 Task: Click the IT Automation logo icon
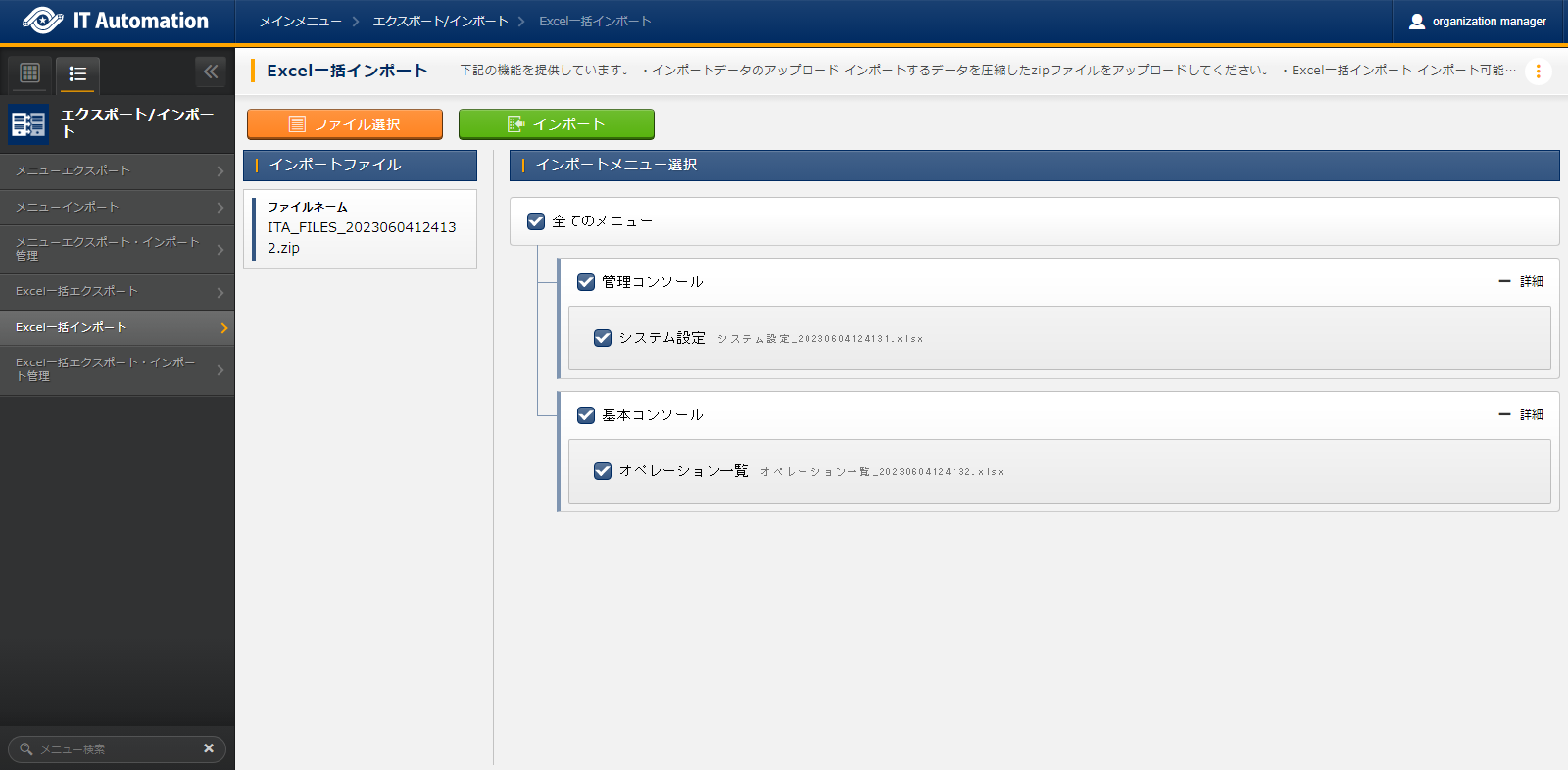(42, 21)
